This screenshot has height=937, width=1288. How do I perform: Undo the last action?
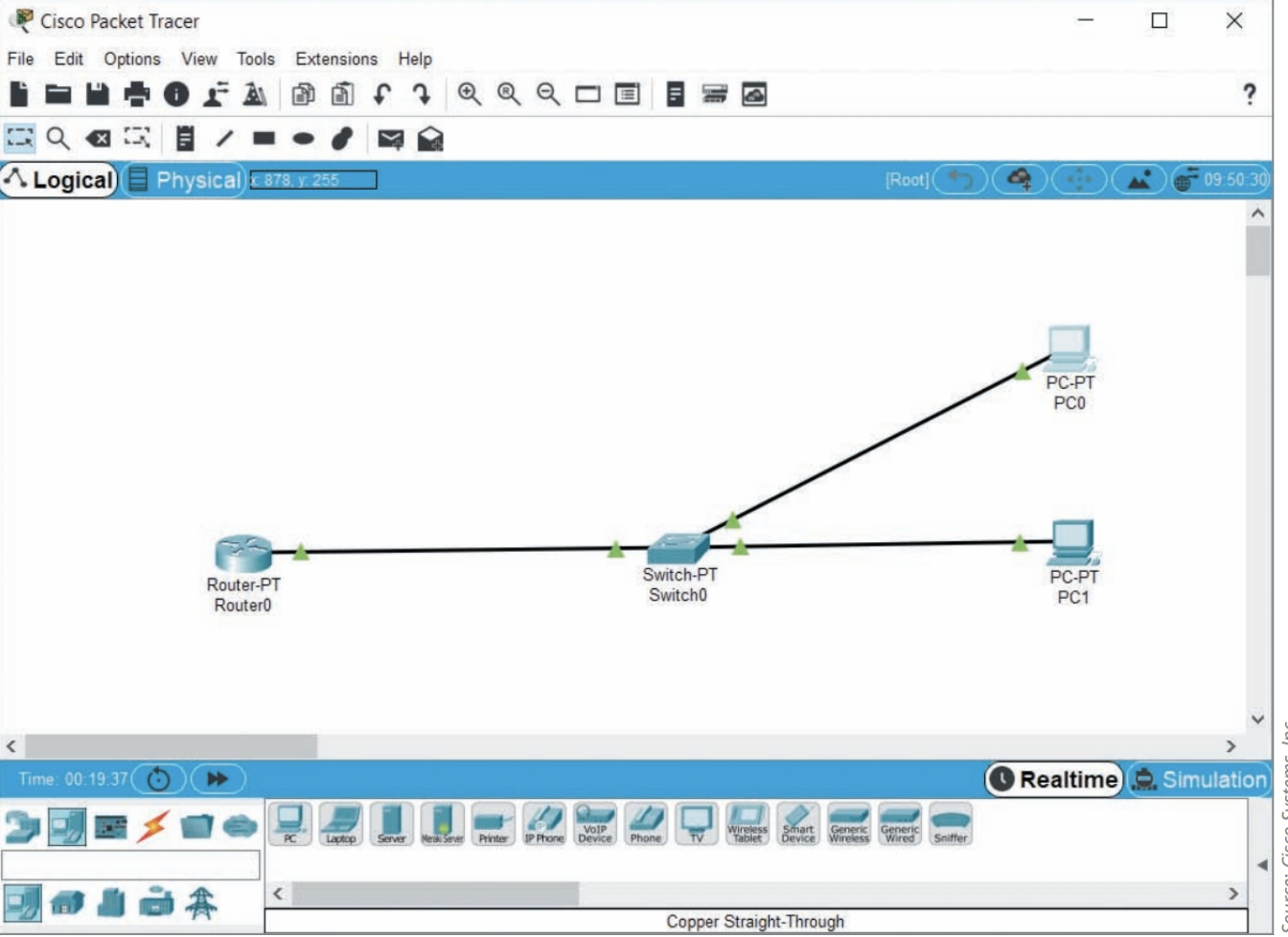[x=382, y=94]
